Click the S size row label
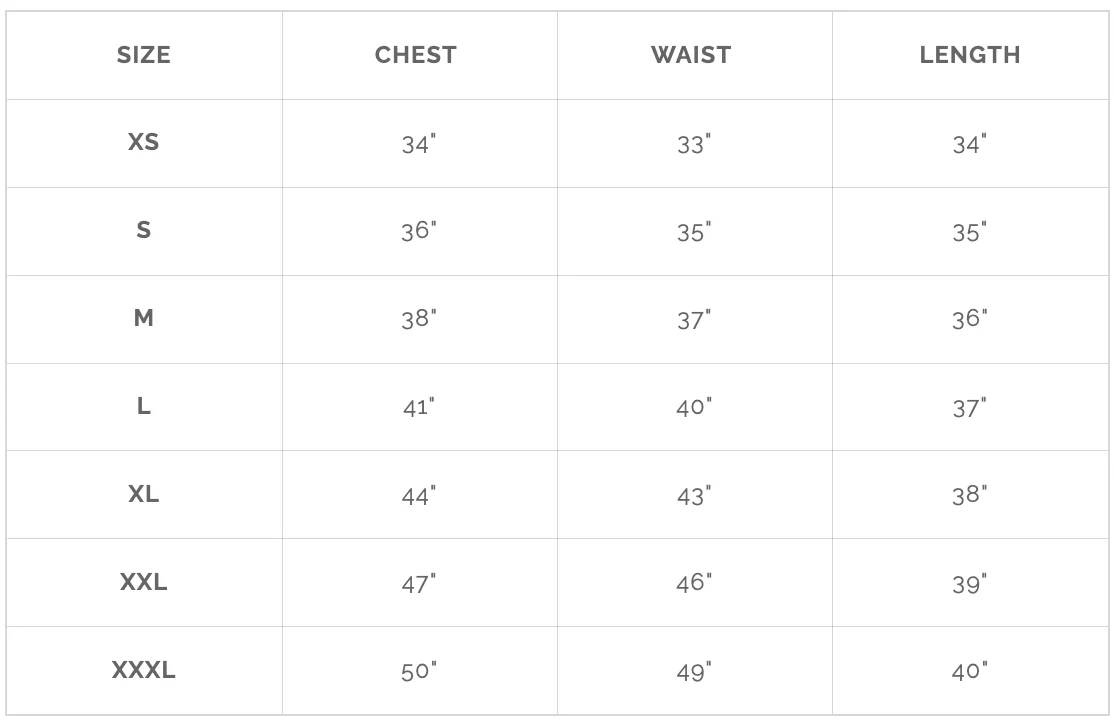The image size is (1114, 724). tap(144, 230)
